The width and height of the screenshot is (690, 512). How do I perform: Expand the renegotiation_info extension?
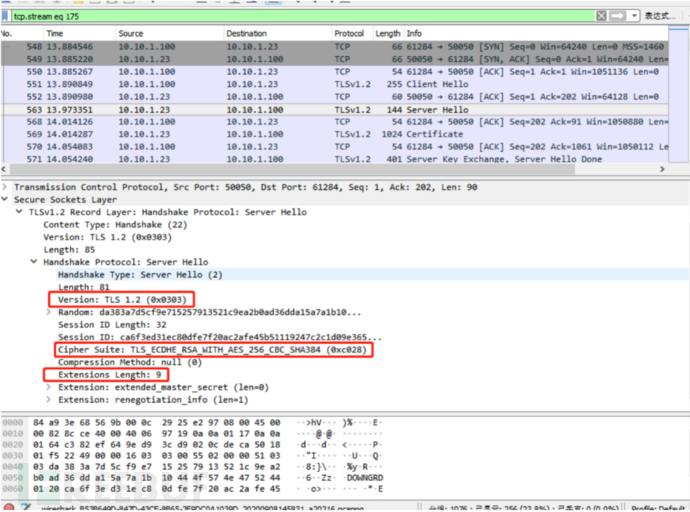coord(48,399)
